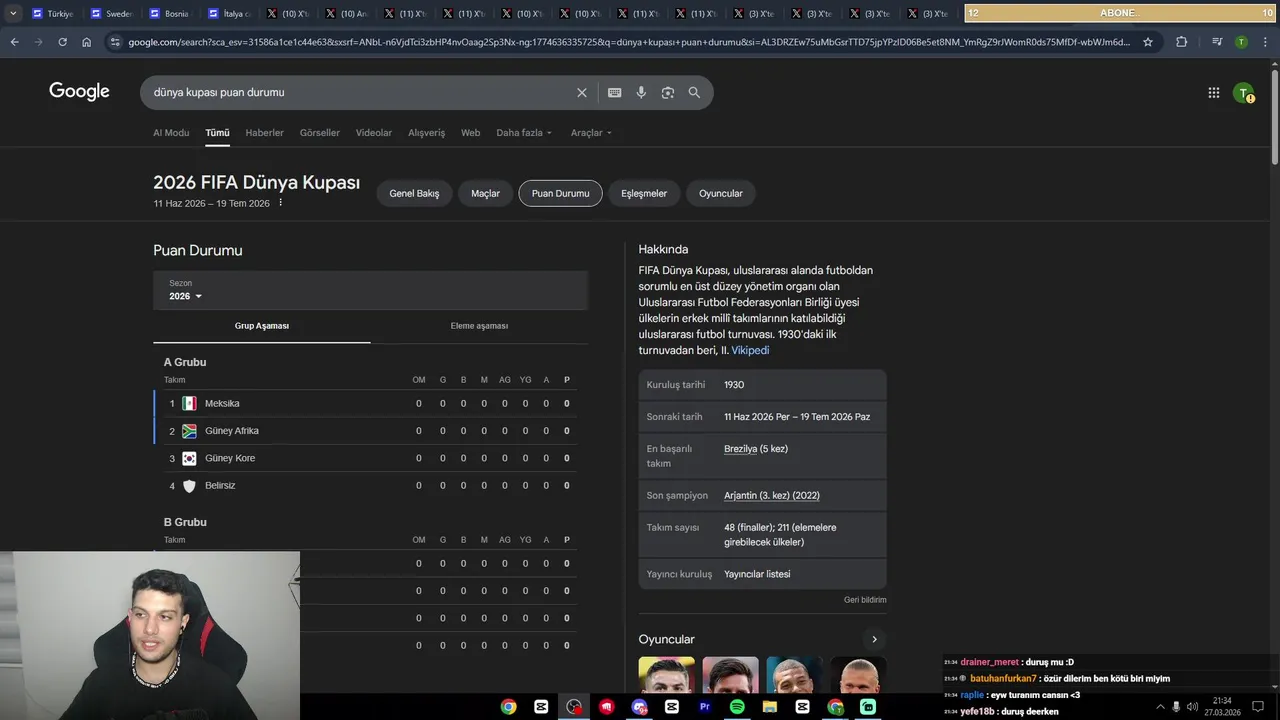Start voice search with the microphone icon
This screenshot has width=1280, height=720.
tap(641, 92)
